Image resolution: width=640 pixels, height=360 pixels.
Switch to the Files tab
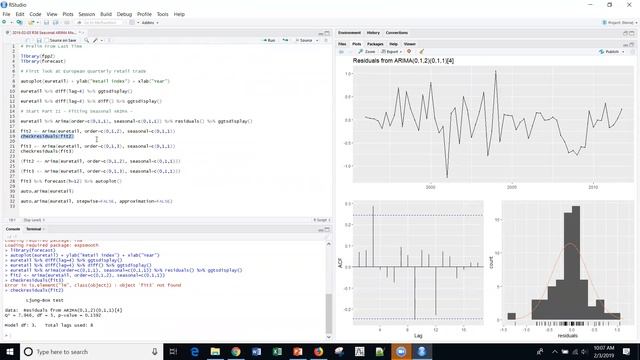pos(342,44)
